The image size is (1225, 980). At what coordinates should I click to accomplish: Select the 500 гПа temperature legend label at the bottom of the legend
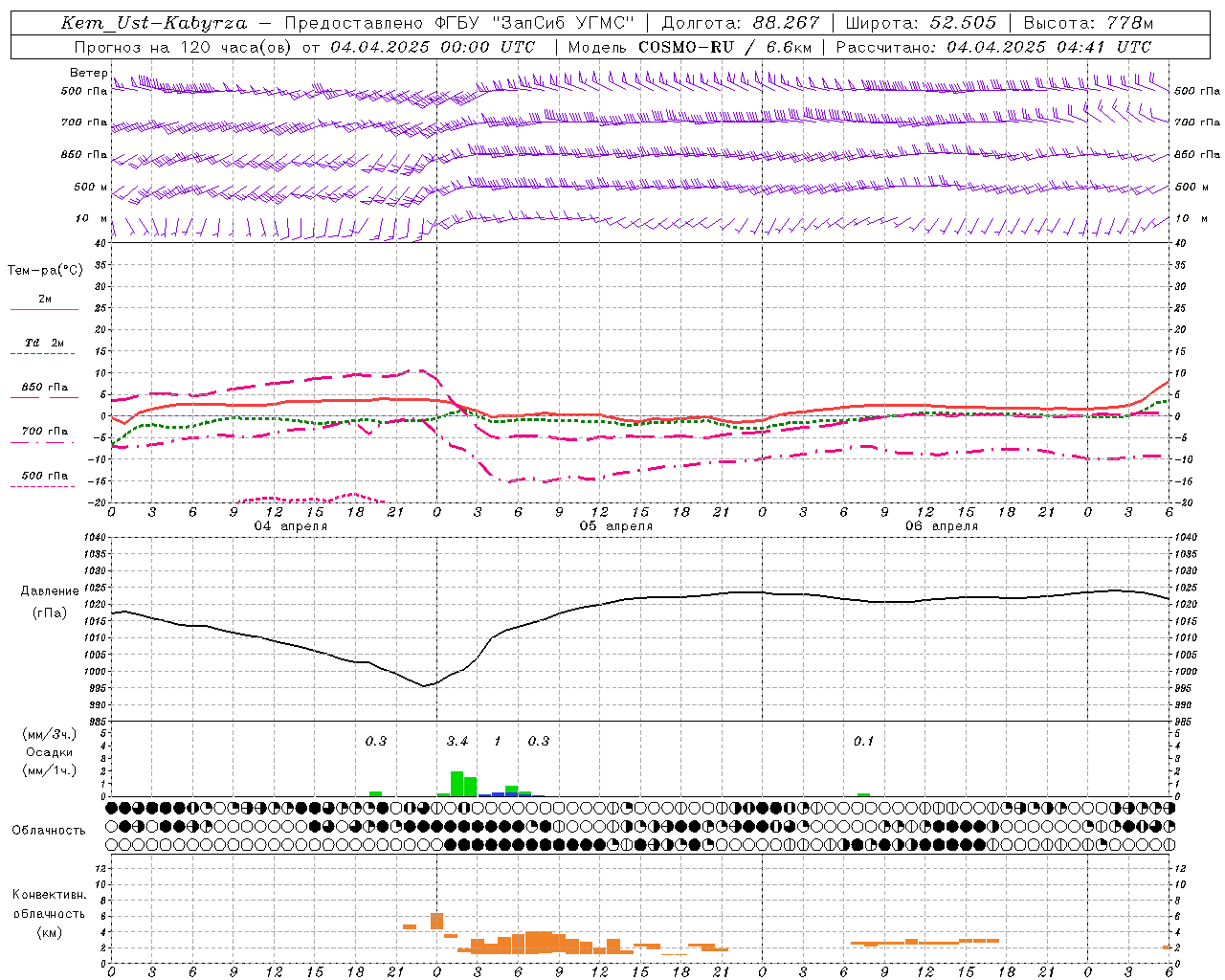click(x=45, y=476)
